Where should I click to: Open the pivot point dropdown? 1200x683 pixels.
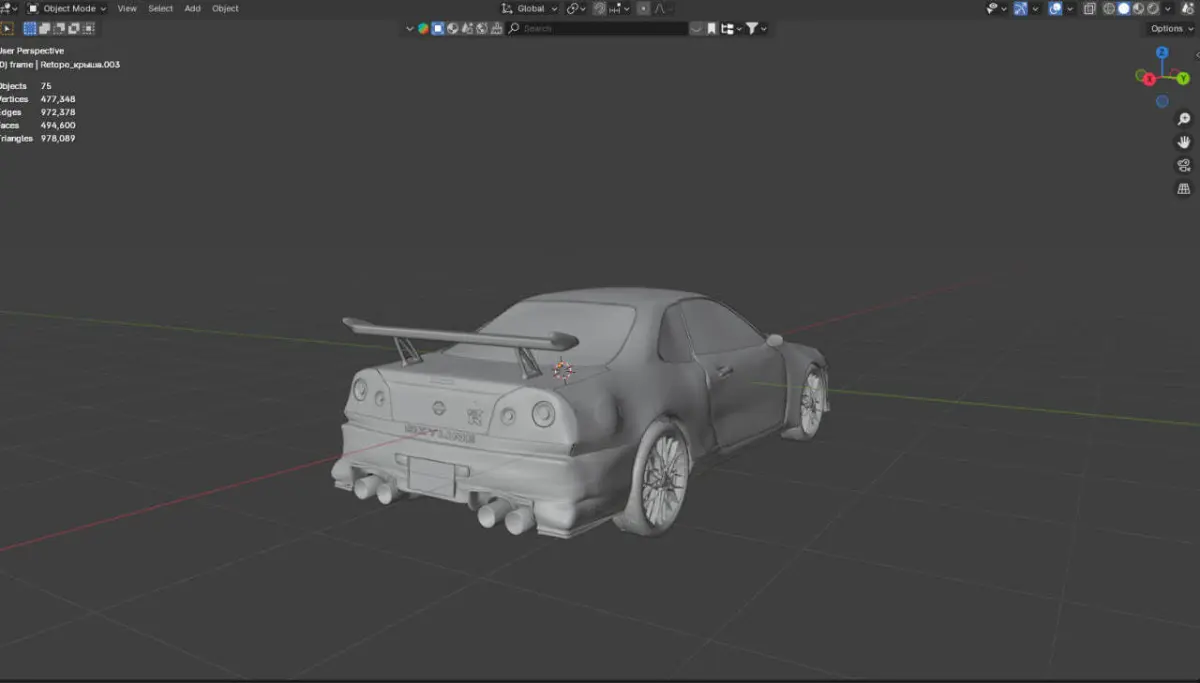[x=575, y=8]
